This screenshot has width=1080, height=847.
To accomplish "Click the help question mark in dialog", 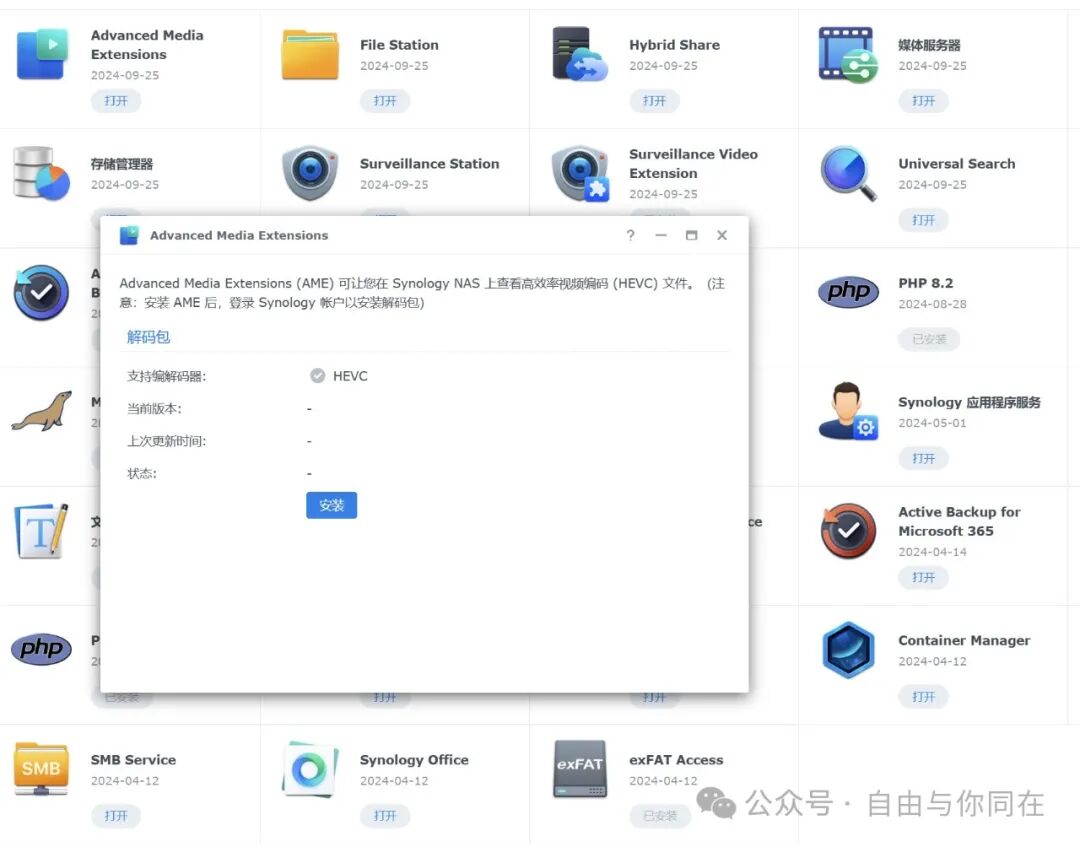I will click(630, 236).
